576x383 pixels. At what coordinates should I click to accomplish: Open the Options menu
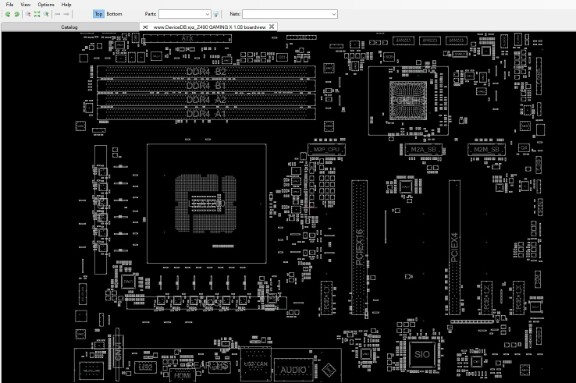pyautogui.click(x=46, y=4)
